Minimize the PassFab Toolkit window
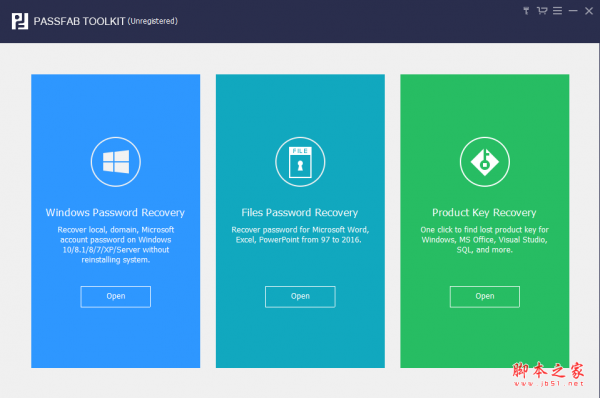The height and width of the screenshot is (398, 600). [x=573, y=11]
